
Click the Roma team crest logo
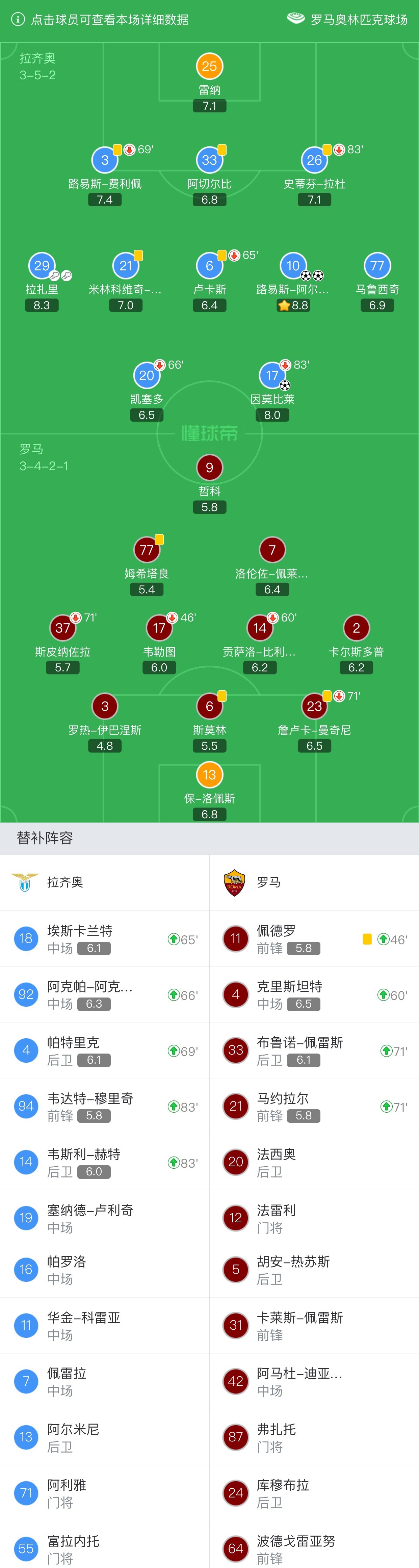point(234,882)
